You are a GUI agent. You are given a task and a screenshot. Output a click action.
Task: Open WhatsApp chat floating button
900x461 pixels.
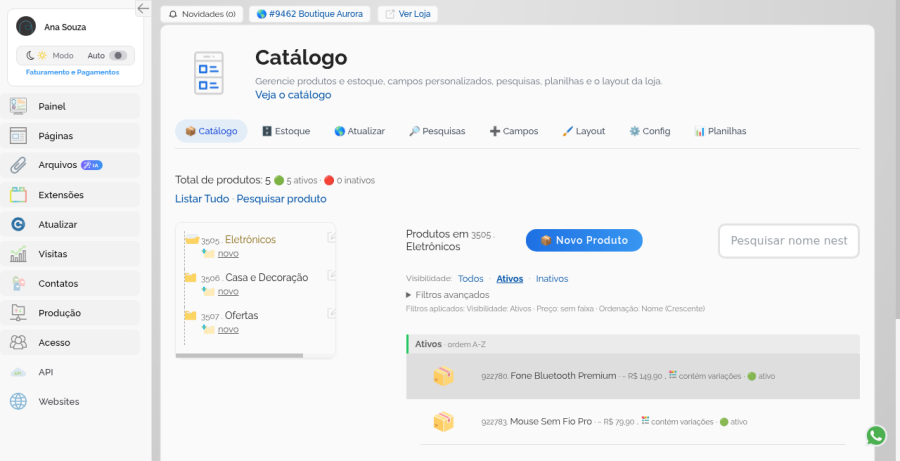click(x=876, y=436)
